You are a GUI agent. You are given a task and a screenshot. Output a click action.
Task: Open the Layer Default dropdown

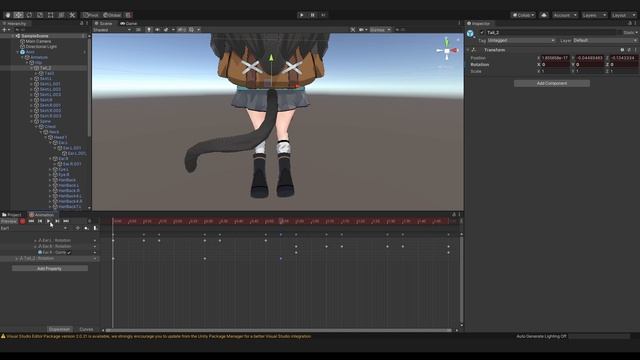click(604, 40)
